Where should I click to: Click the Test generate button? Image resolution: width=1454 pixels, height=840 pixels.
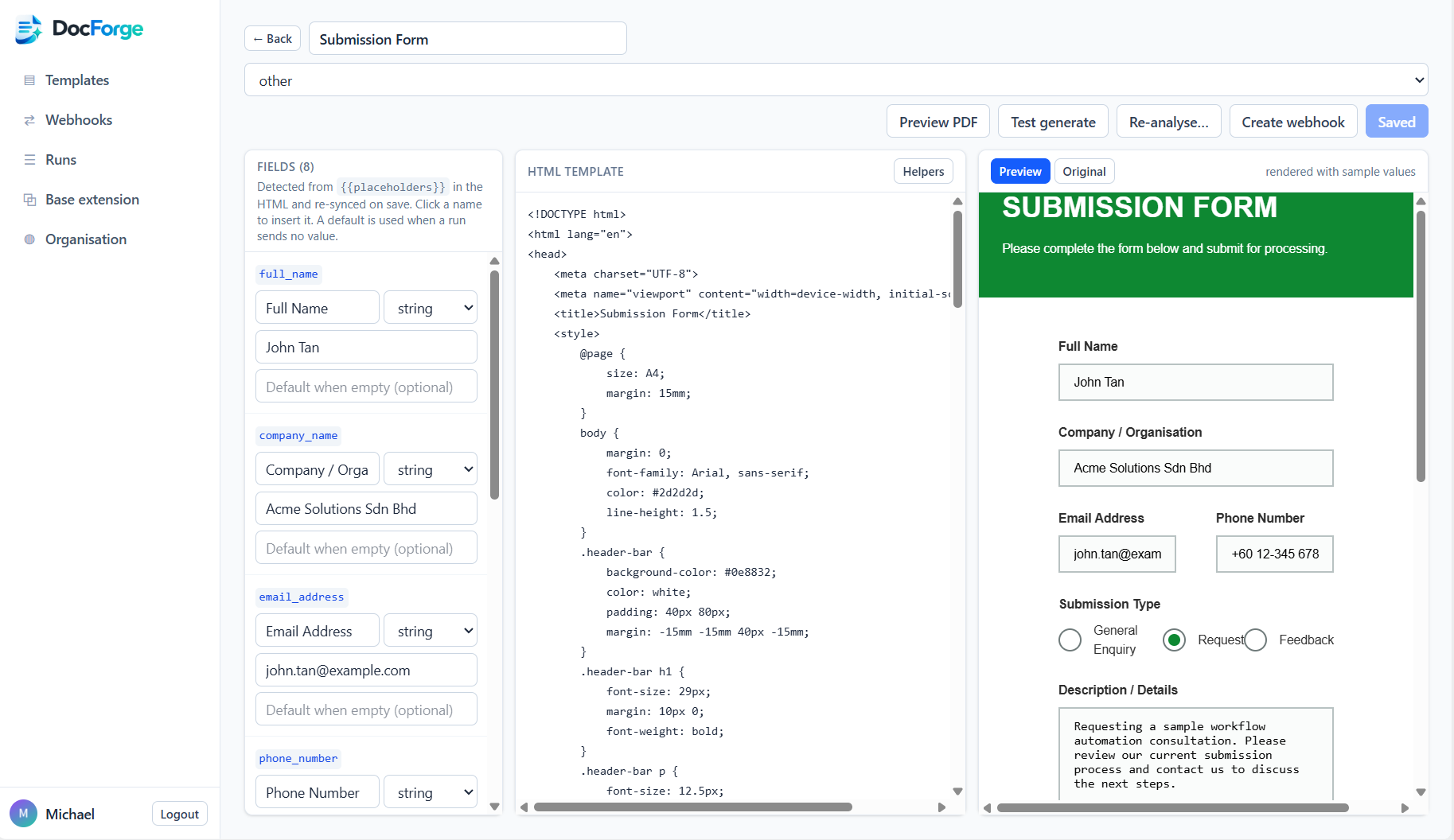coord(1053,122)
